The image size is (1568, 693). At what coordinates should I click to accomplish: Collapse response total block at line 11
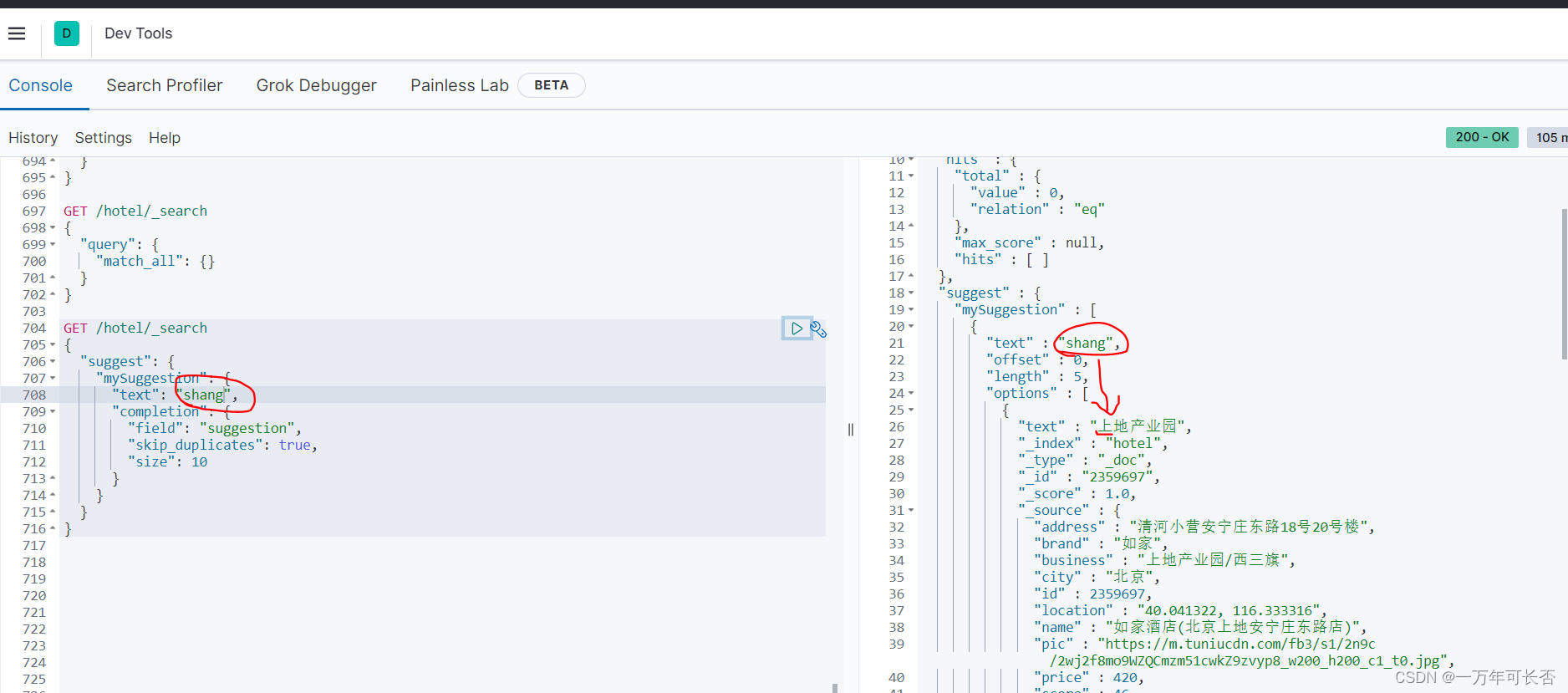coord(911,176)
